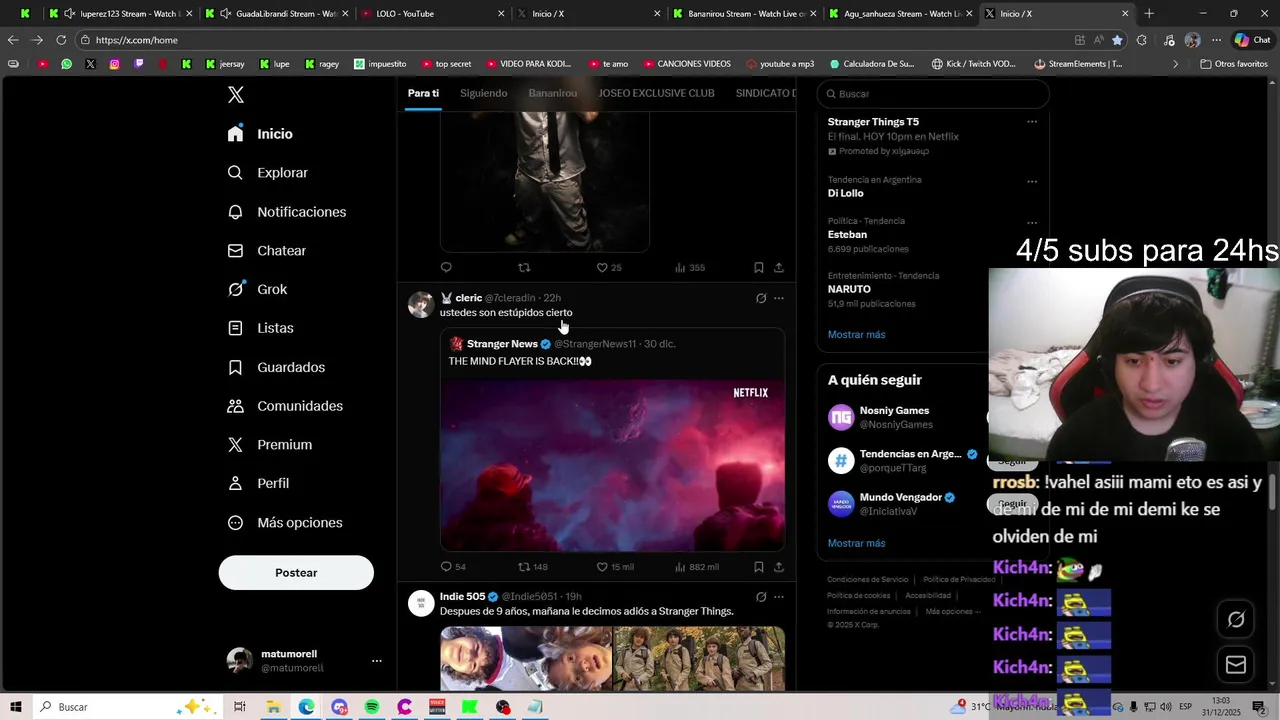
Task: Open the Mind Flayer Netflix image
Action: [612, 465]
